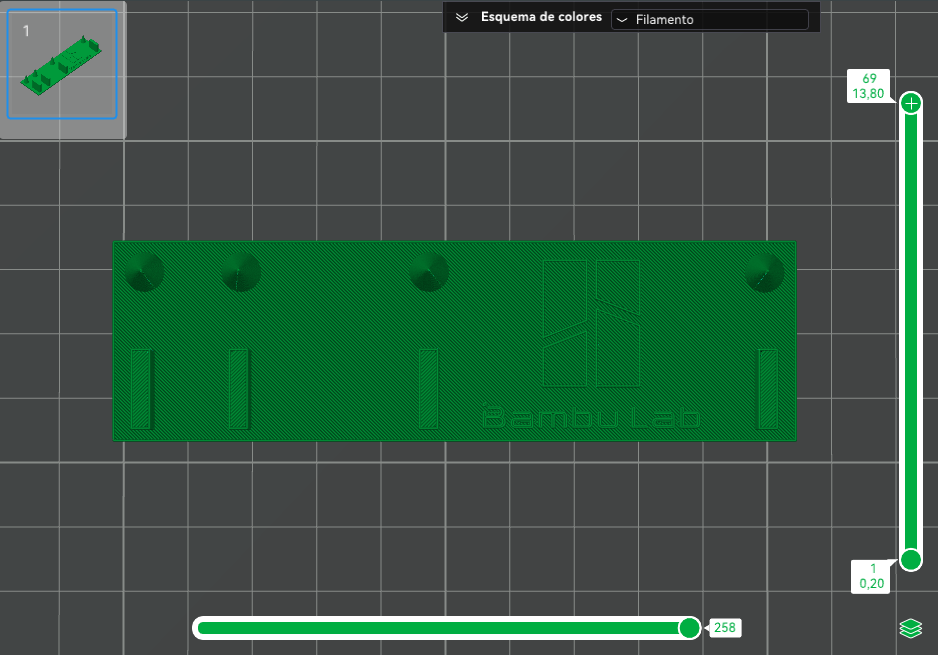938x655 pixels.
Task: Click the 258 move count label
Action: pos(725,627)
